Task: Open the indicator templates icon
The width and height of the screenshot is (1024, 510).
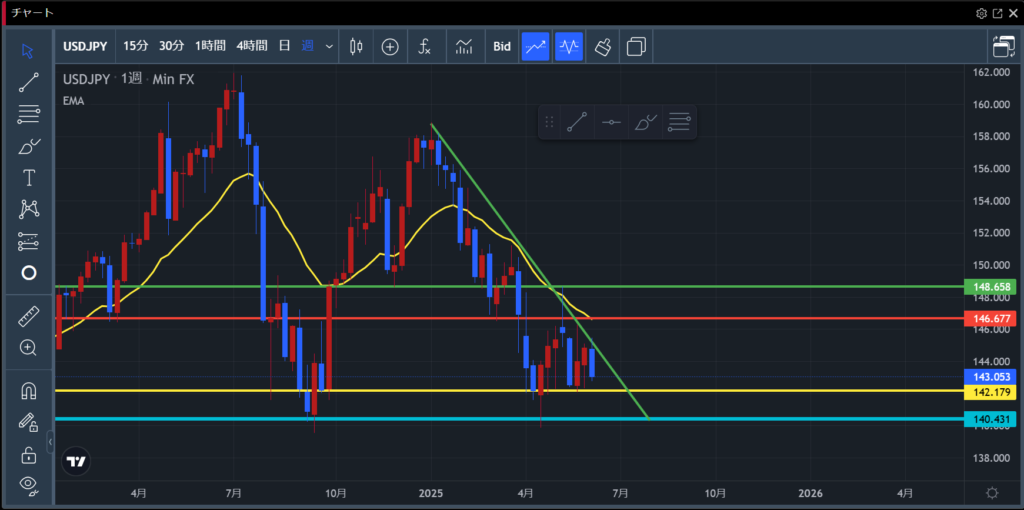Action: point(464,47)
